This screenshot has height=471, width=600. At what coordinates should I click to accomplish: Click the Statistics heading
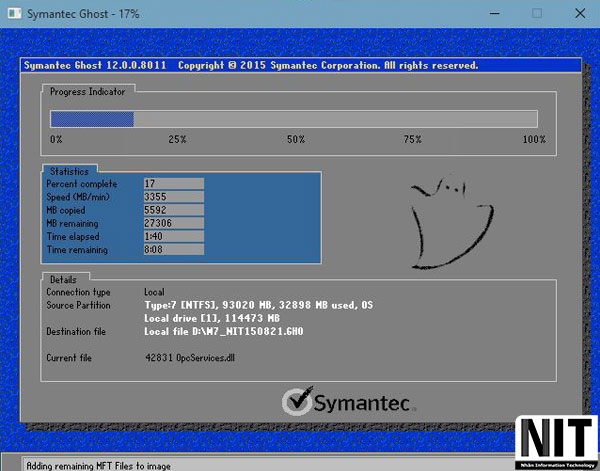[69, 171]
